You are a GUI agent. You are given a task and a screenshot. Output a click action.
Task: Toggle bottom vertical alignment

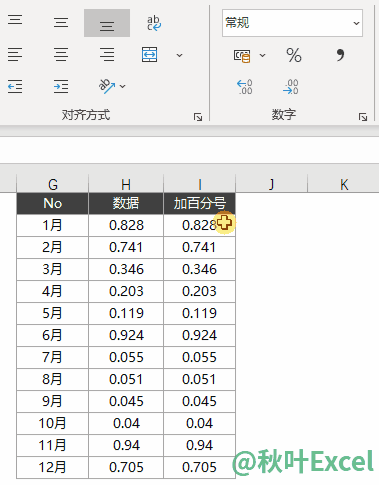click(107, 23)
